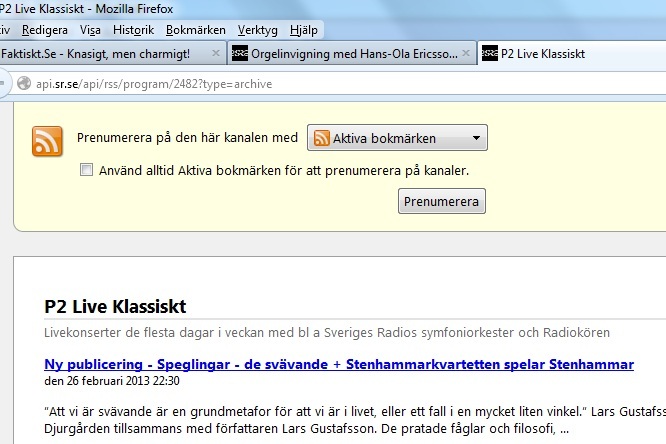Close the Orgelinvigning med Hans-Ola tab
The image size is (666, 444).
pos(466,53)
